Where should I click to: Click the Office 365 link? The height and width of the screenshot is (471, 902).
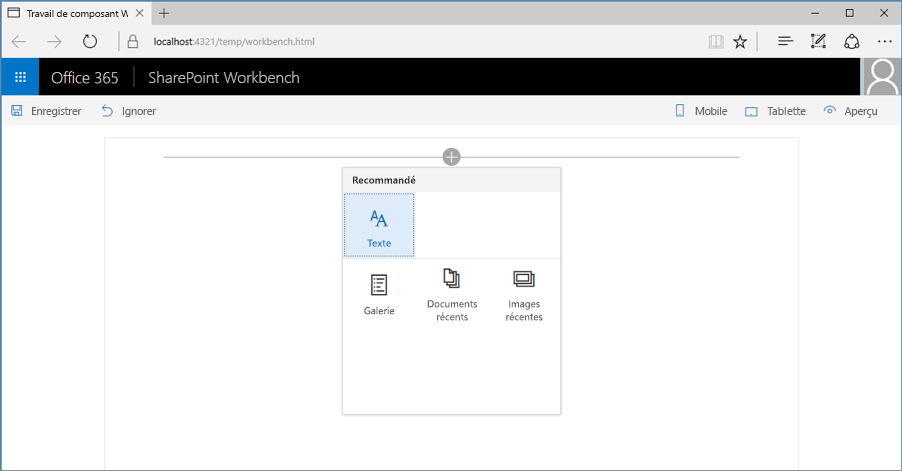click(x=85, y=78)
